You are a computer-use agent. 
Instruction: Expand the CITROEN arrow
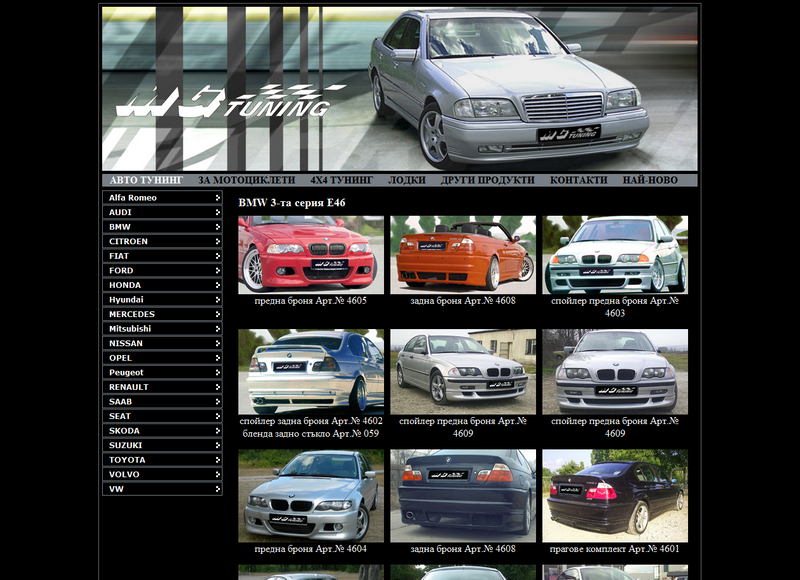click(218, 241)
